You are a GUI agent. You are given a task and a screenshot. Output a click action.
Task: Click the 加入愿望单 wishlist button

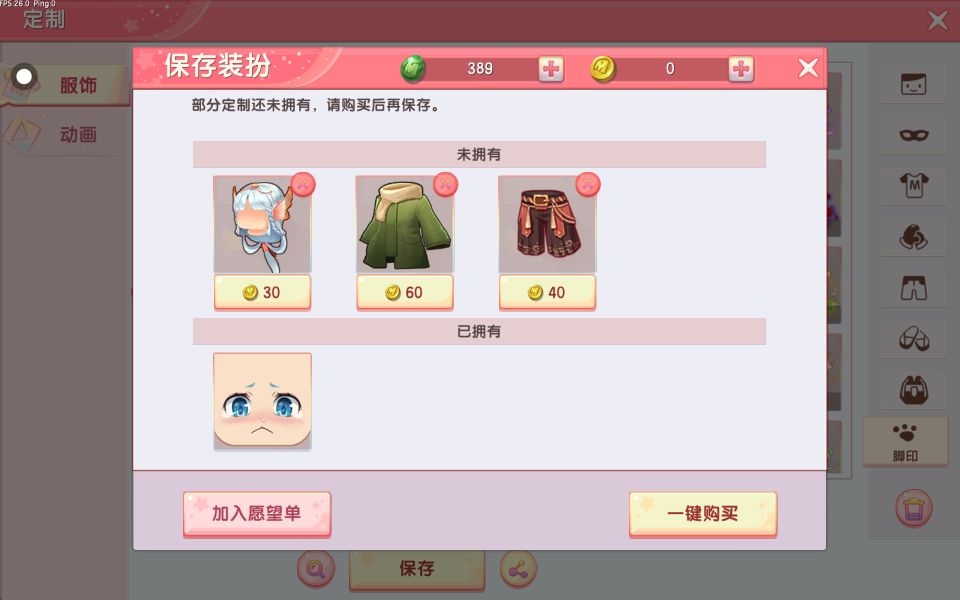(257, 514)
